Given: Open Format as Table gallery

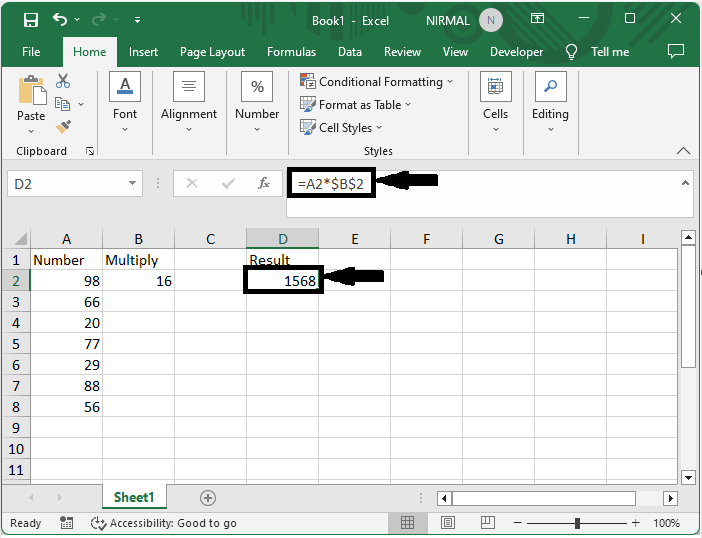Looking at the screenshot, I should coord(355,105).
